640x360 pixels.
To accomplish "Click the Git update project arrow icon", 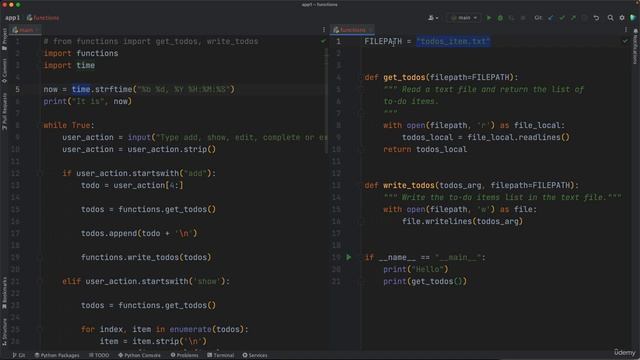I will [x=551, y=18].
